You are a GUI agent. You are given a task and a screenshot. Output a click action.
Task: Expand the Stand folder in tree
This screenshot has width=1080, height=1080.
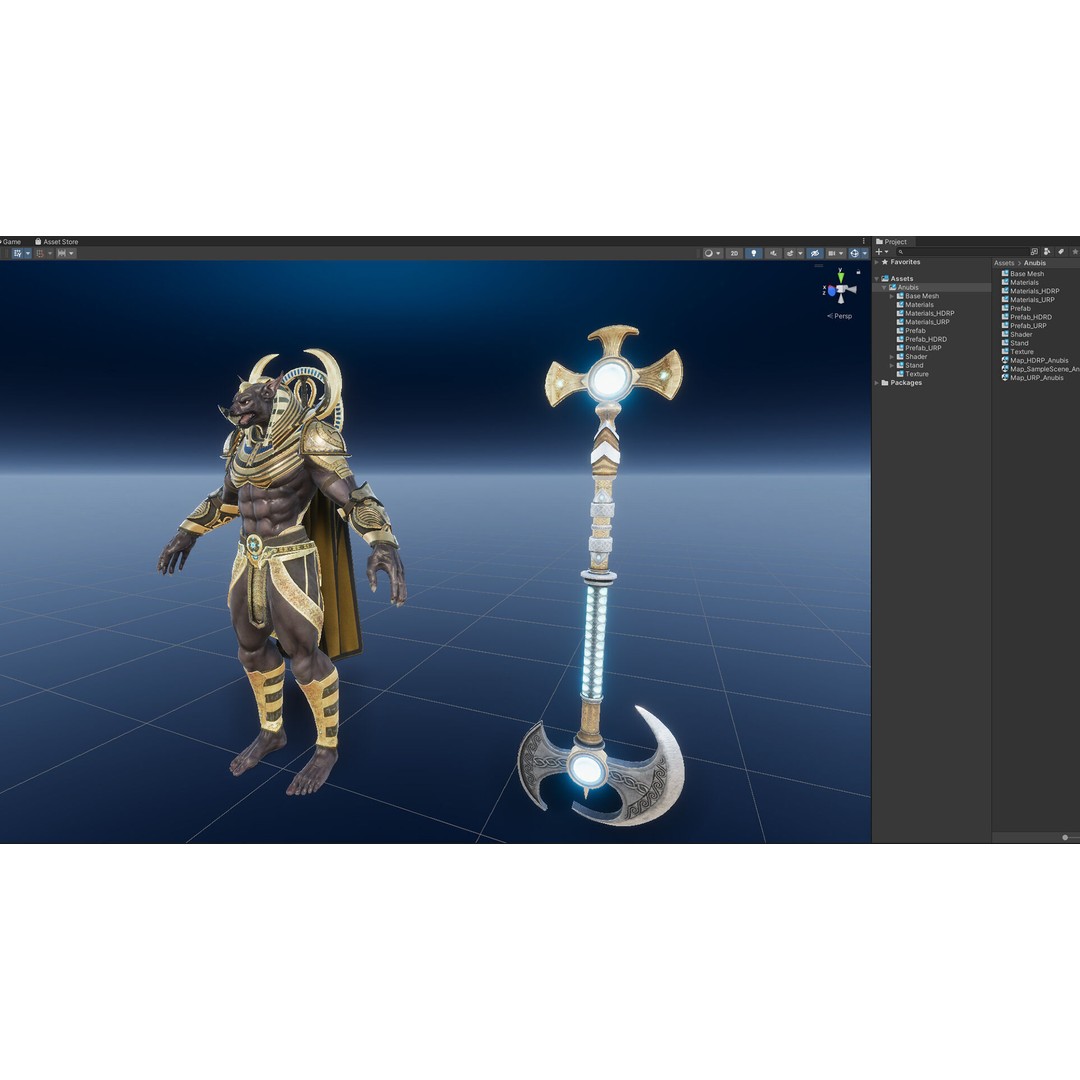[892, 366]
